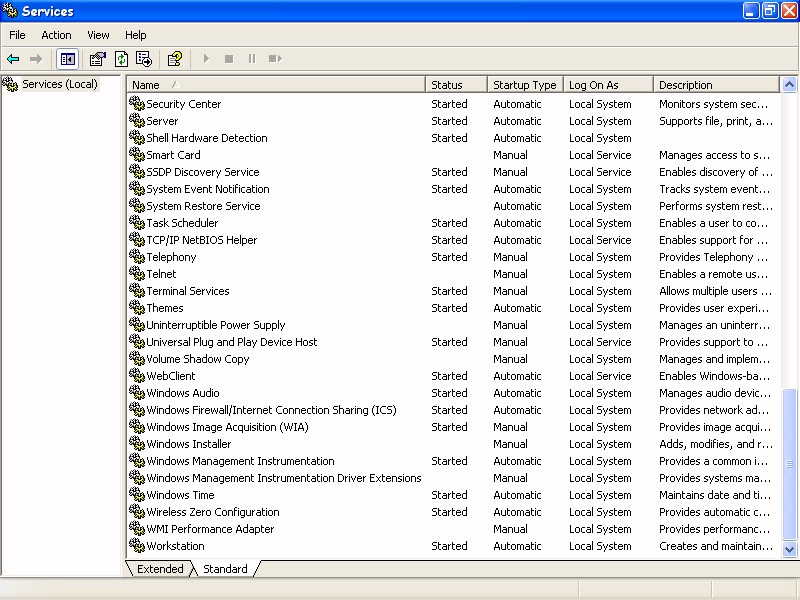Click the Smart Card service icon
Image resolution: width=800 pixels, height=600 pixels.
pyautogui.click(x=137, y=154)
